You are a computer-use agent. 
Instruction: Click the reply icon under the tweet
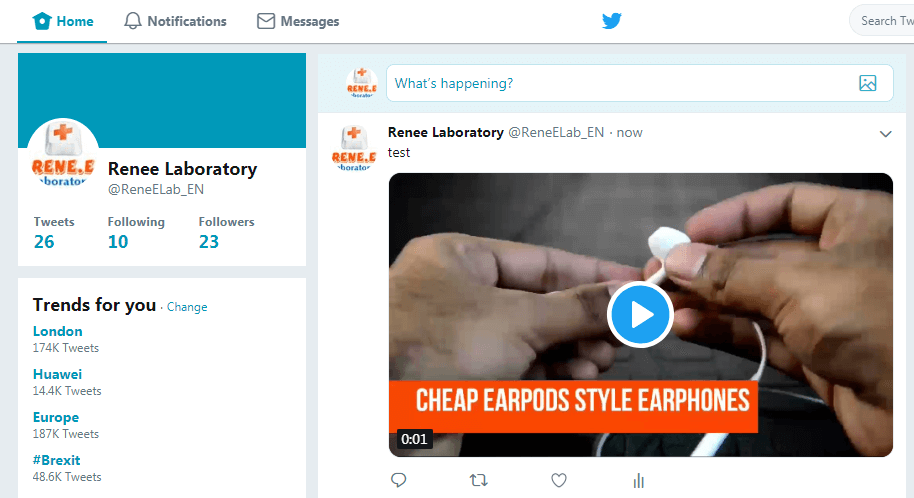[x=399, y=480]
